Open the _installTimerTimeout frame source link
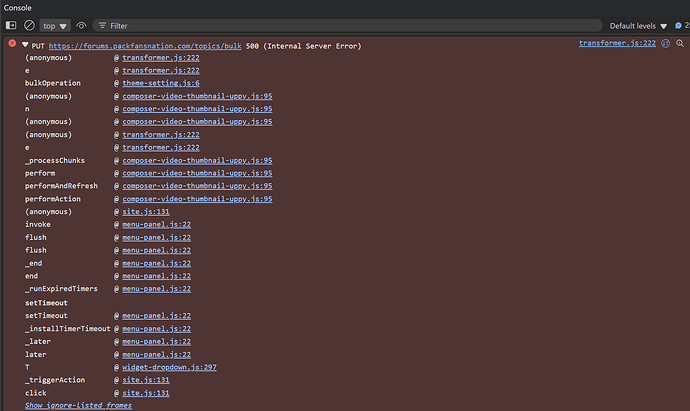Image resolution: width=690 pixels, height=411 pixels. [156, 329]
